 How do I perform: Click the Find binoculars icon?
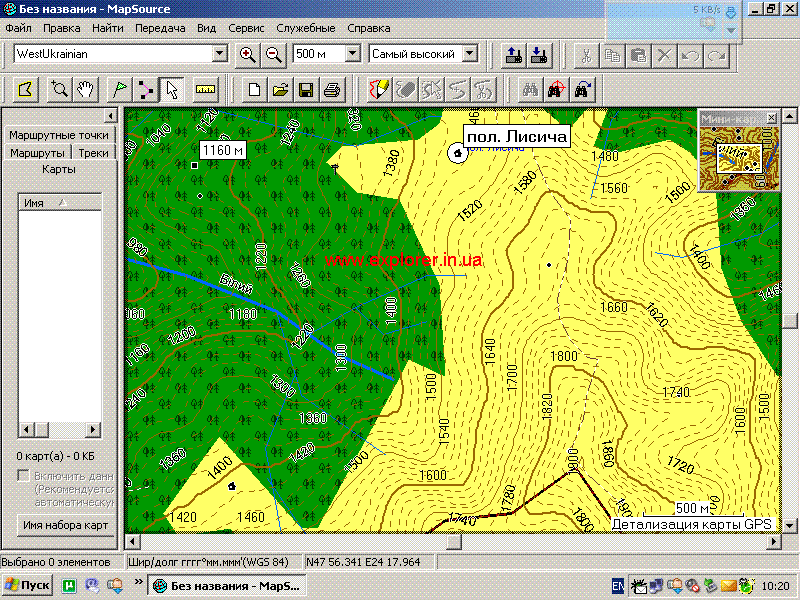533,89
